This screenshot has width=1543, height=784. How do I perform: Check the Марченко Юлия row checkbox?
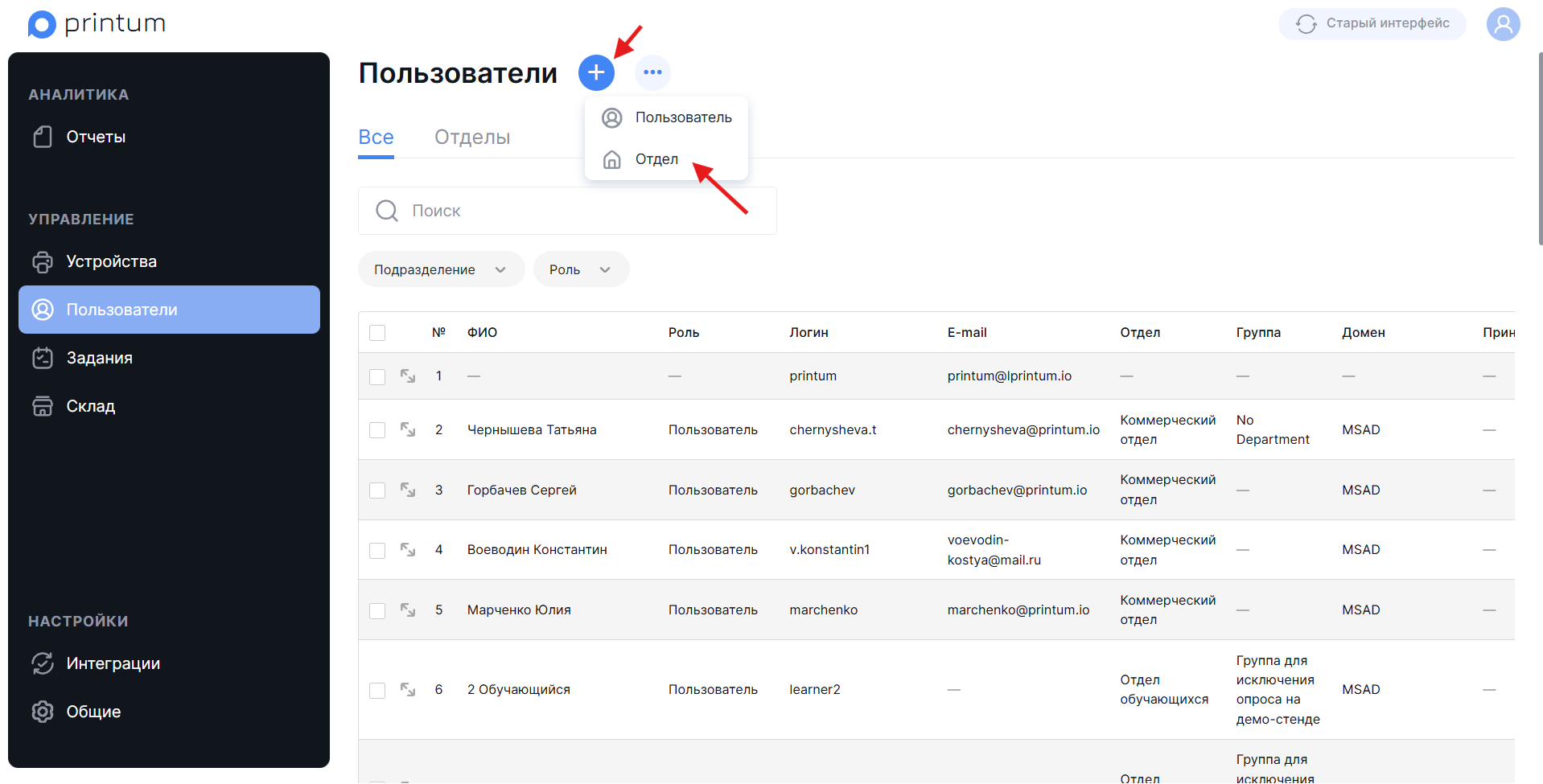(377, 610)
